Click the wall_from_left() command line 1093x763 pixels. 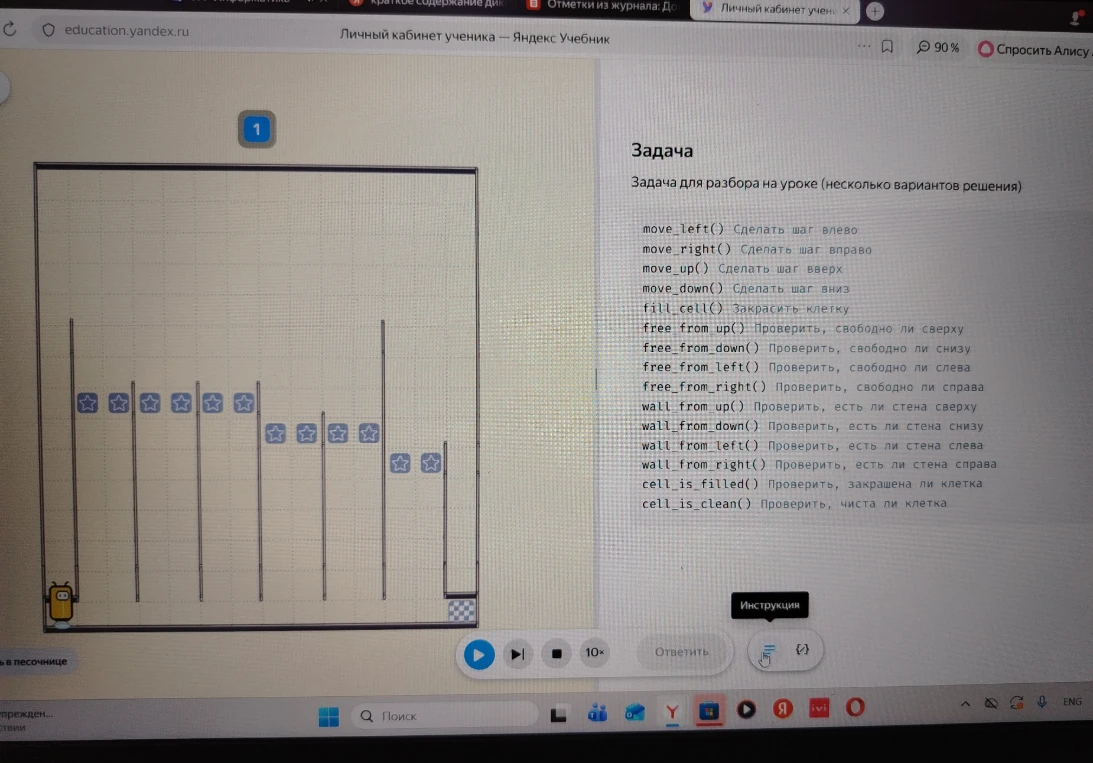tap(813, 445)
